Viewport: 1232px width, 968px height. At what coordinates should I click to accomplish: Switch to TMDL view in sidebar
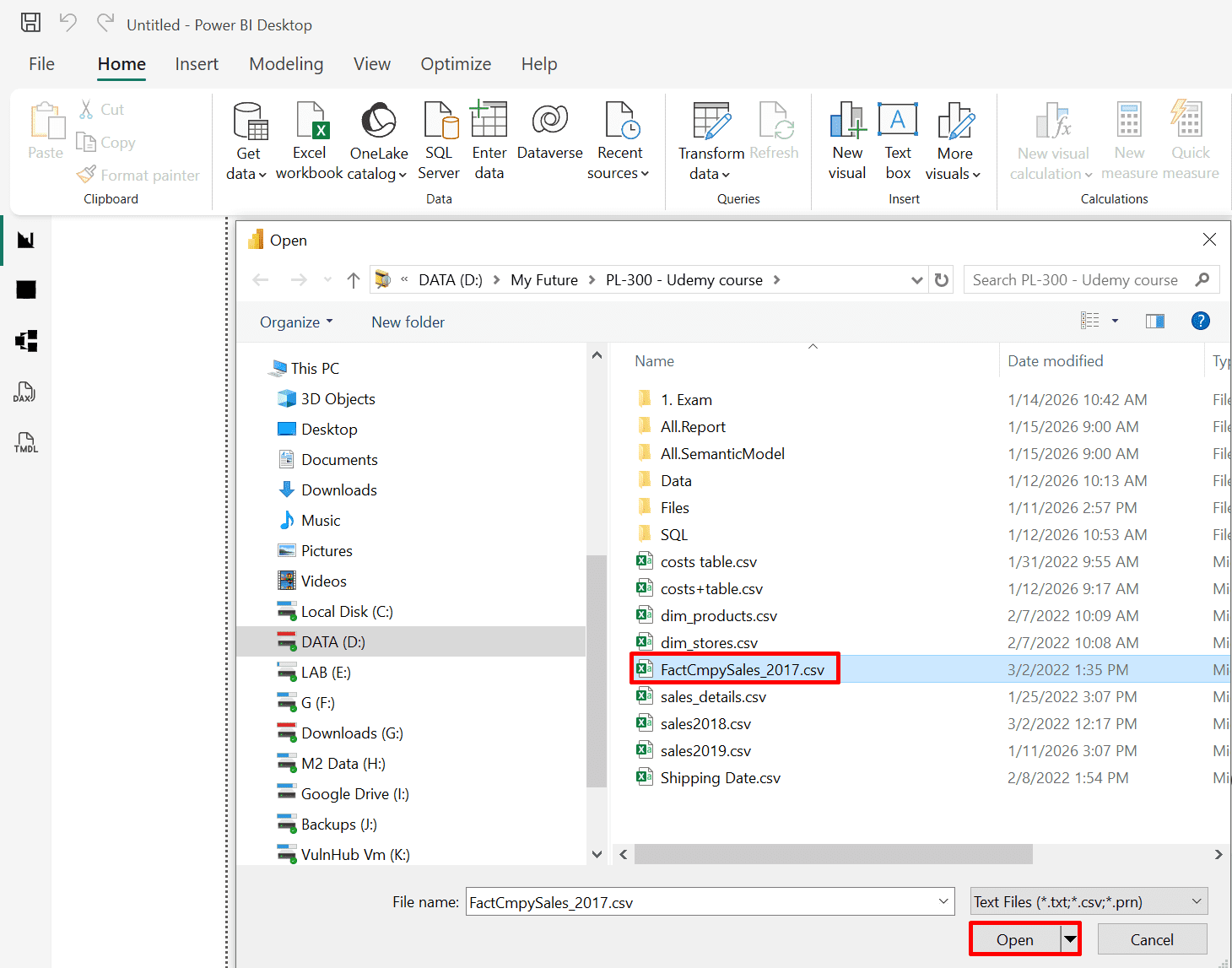pos(25,442)
